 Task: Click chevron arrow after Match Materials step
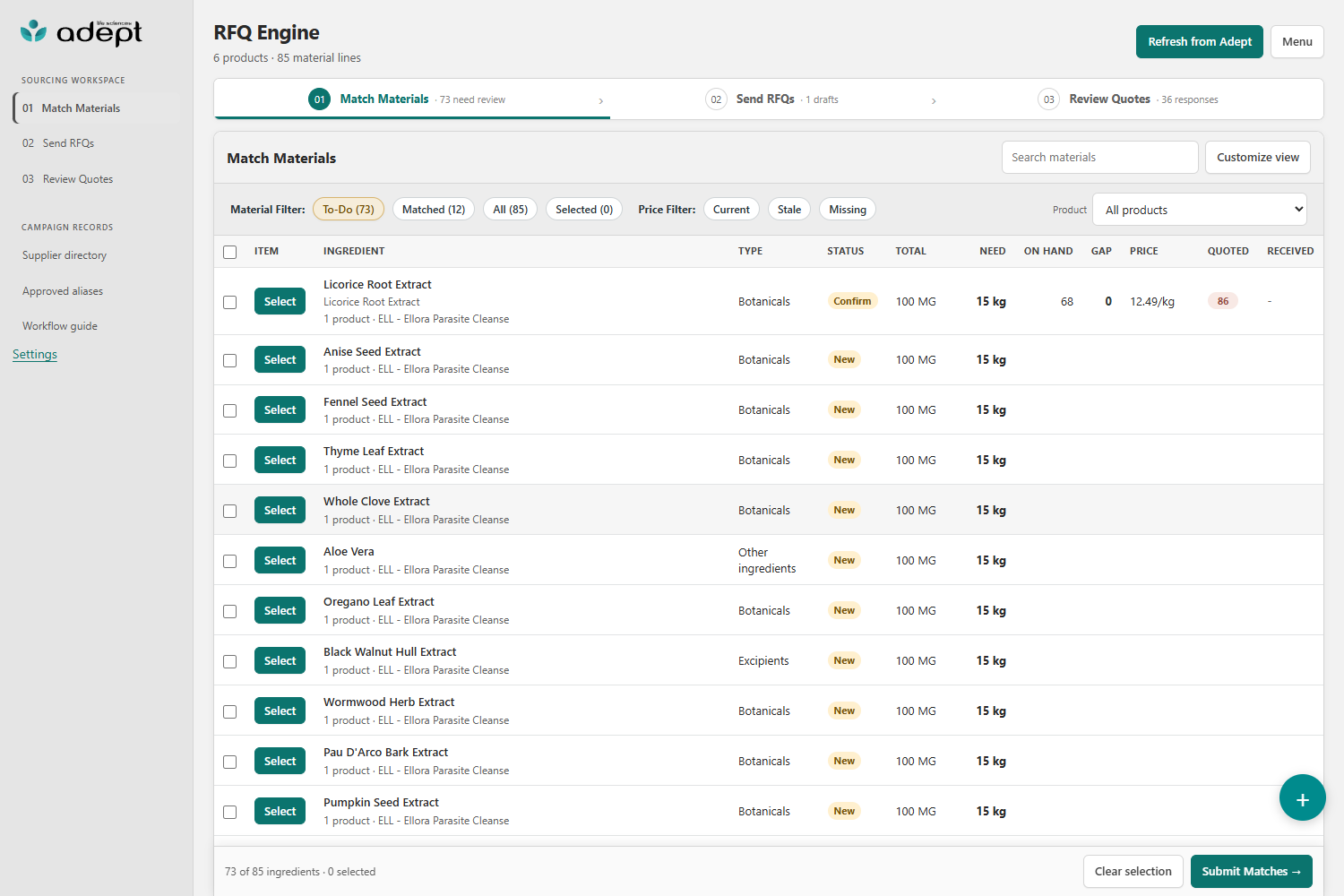point(600,101)
